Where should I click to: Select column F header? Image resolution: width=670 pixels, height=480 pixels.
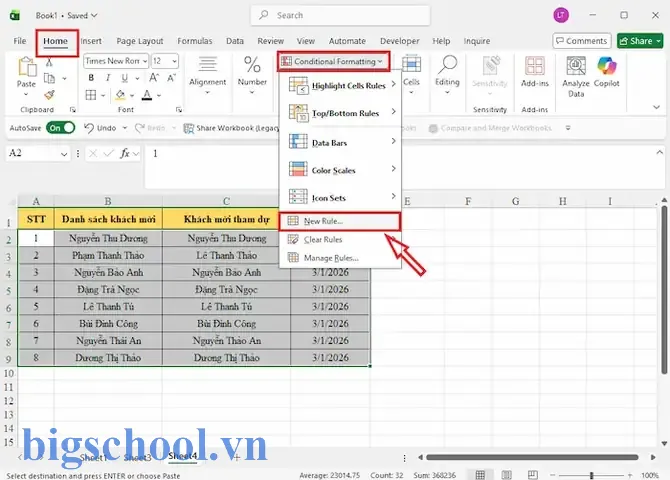pos(468,201)
